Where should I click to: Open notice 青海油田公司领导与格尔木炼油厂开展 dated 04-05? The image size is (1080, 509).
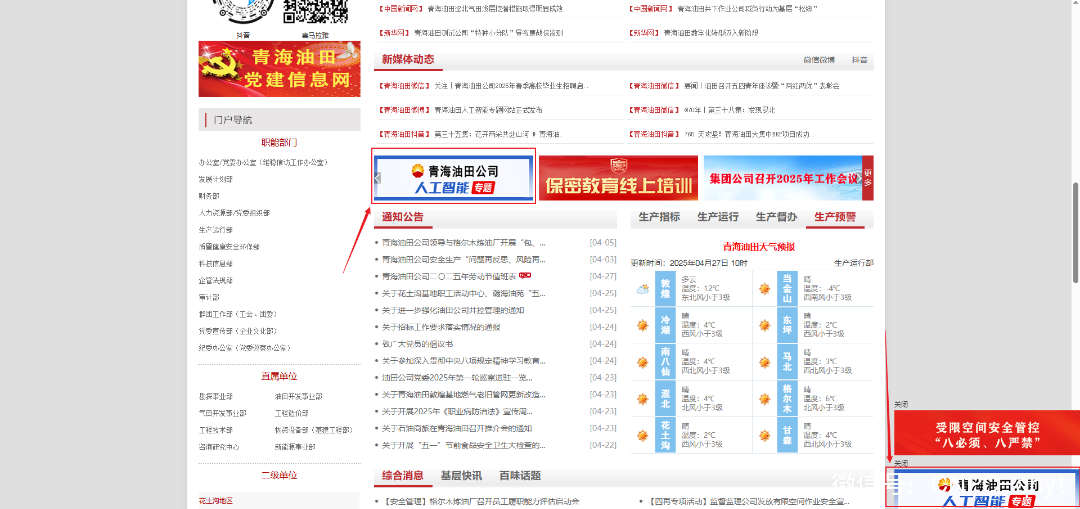click(464, 243)
